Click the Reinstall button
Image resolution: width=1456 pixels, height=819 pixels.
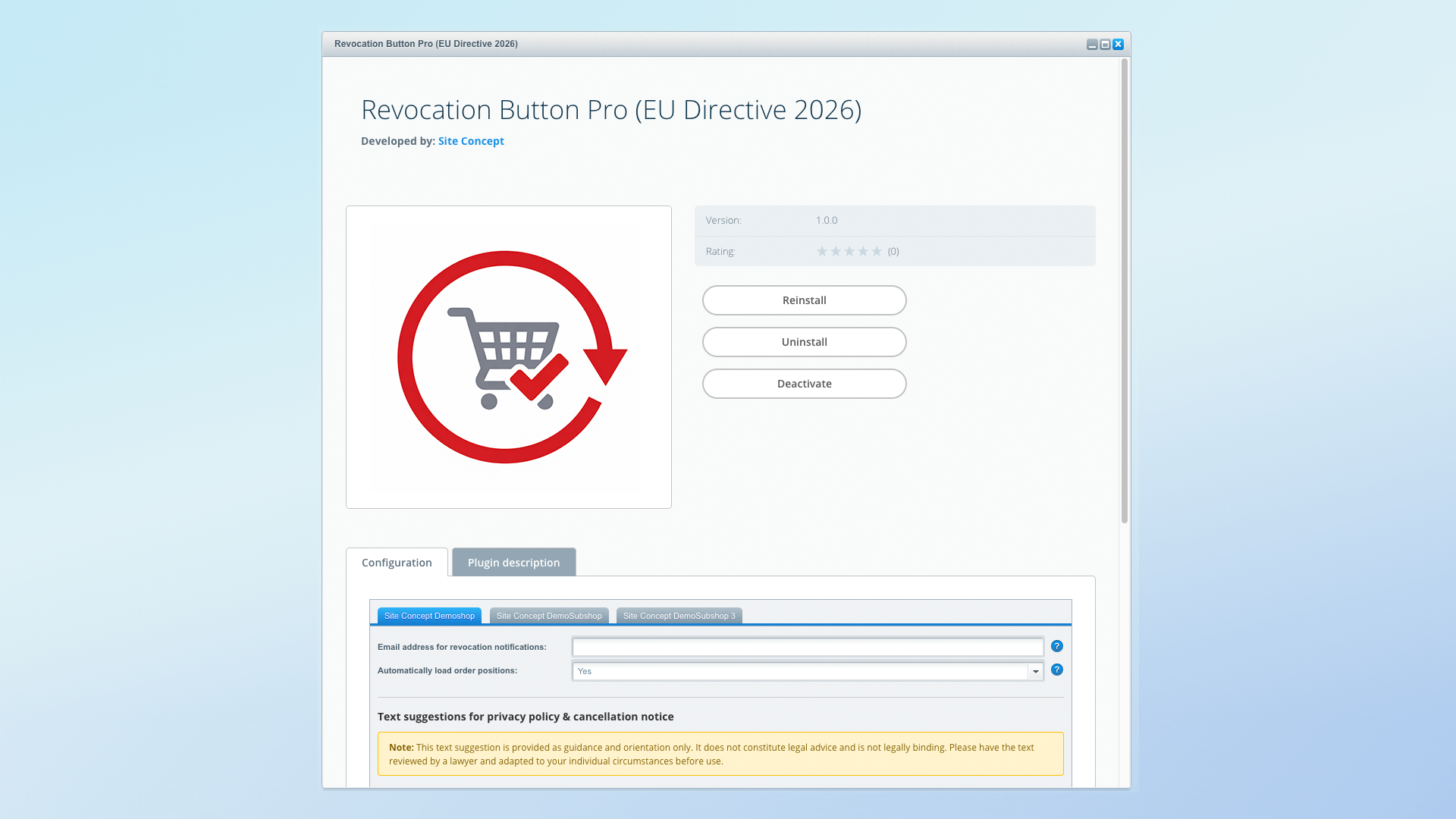click(x=804, y=300)
